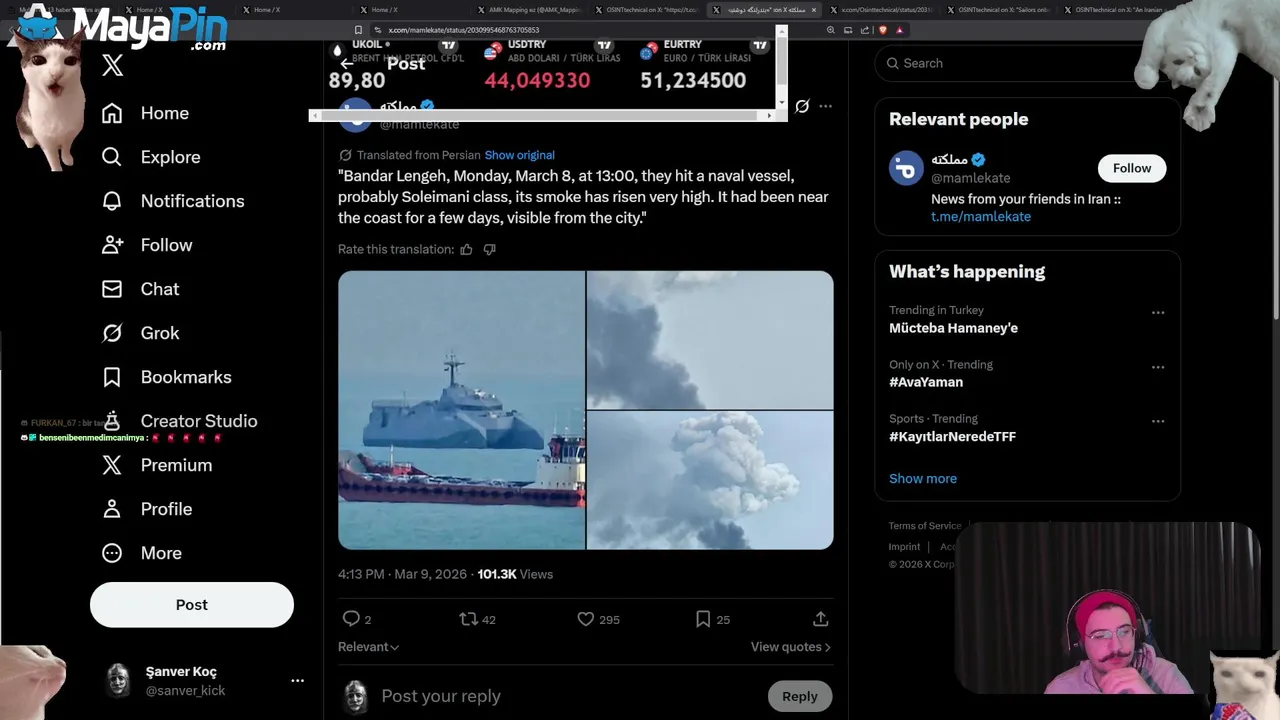Go to Home in the sidebar
This screenshot has height=720, width=1280.
145,113
